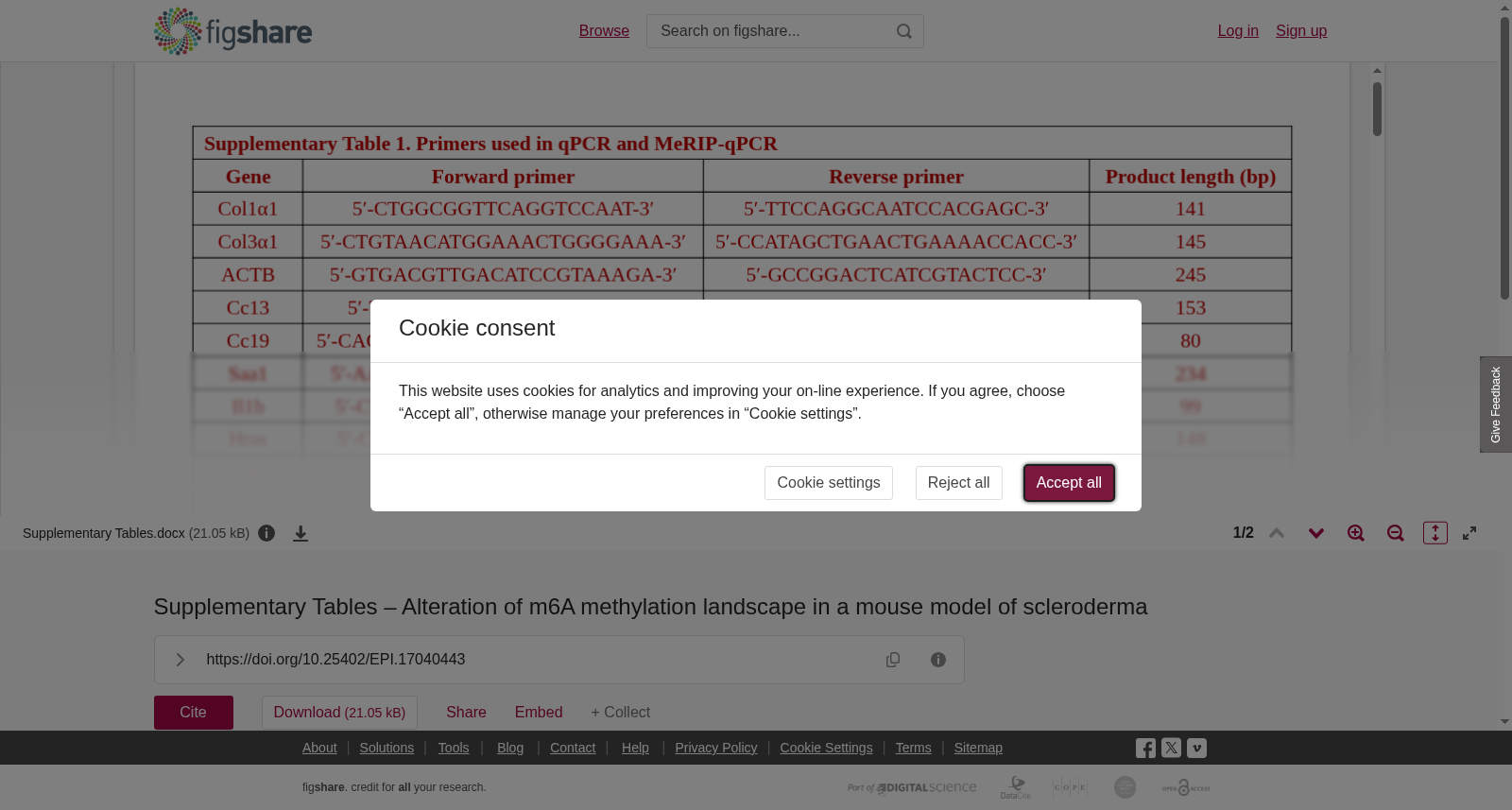The width and height of the screenshot is (1512, 810).
Task: Download the file via arrow icon
Action: (301, 533)
